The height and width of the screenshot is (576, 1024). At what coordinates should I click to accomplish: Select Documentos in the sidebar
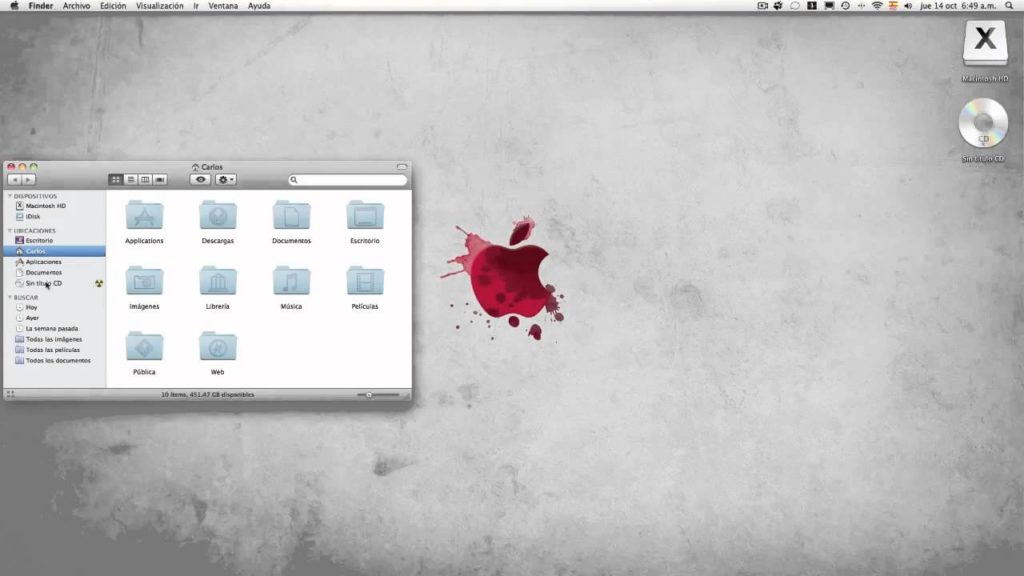[x=54, y=272]
